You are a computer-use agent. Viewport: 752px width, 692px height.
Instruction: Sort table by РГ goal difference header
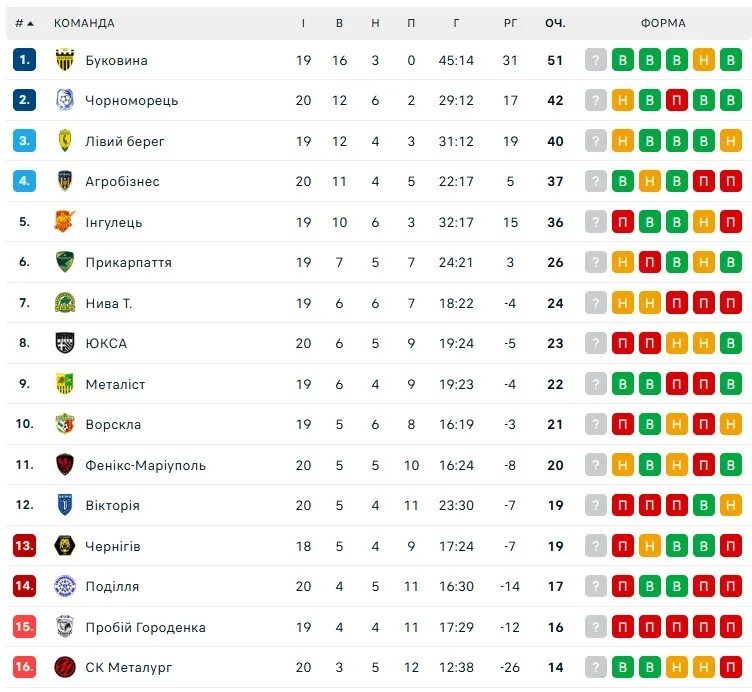[x=510, y=23]
